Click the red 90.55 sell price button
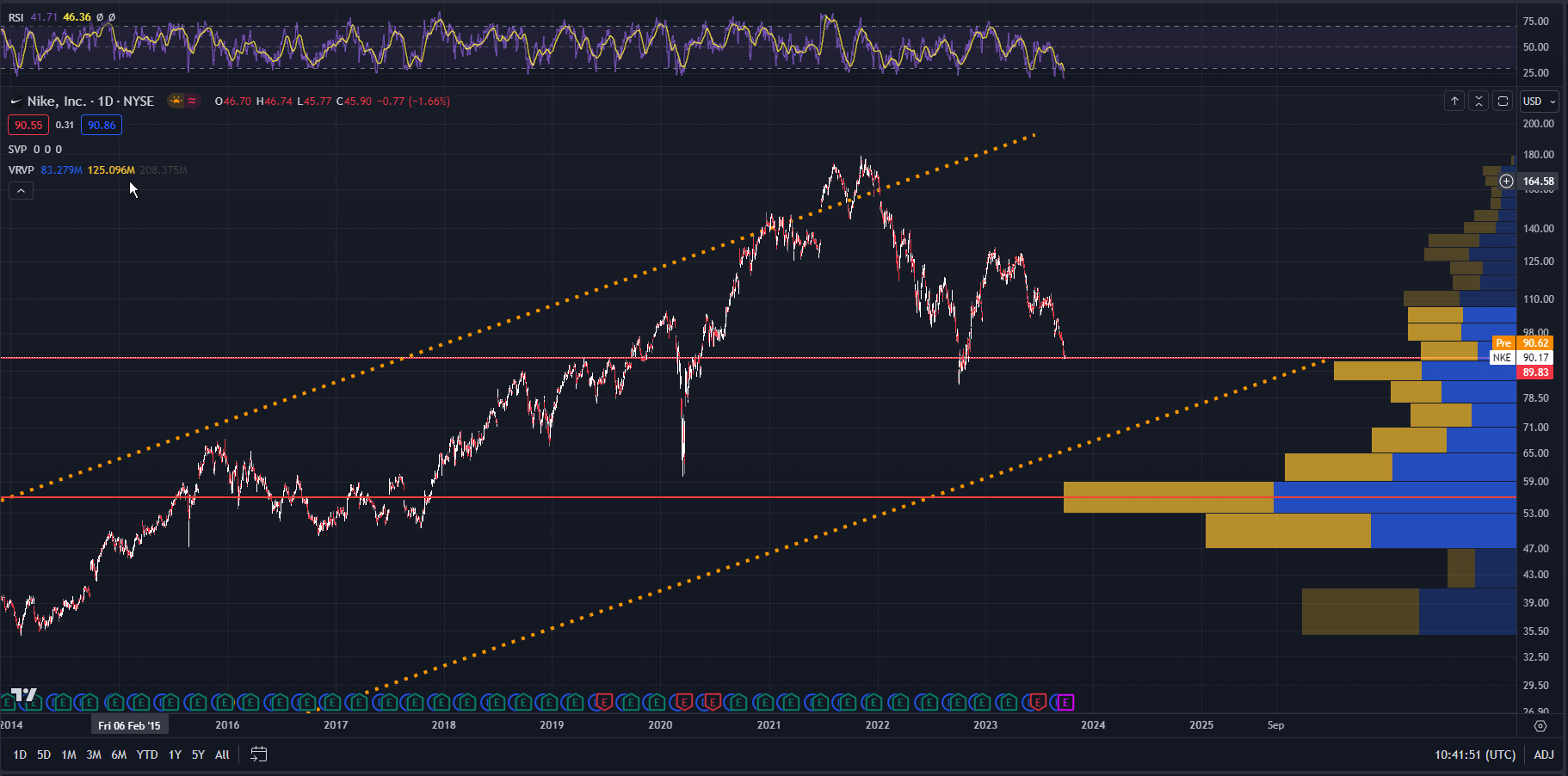This screenshot has height=776, width=1568. (x=28, y=125)
